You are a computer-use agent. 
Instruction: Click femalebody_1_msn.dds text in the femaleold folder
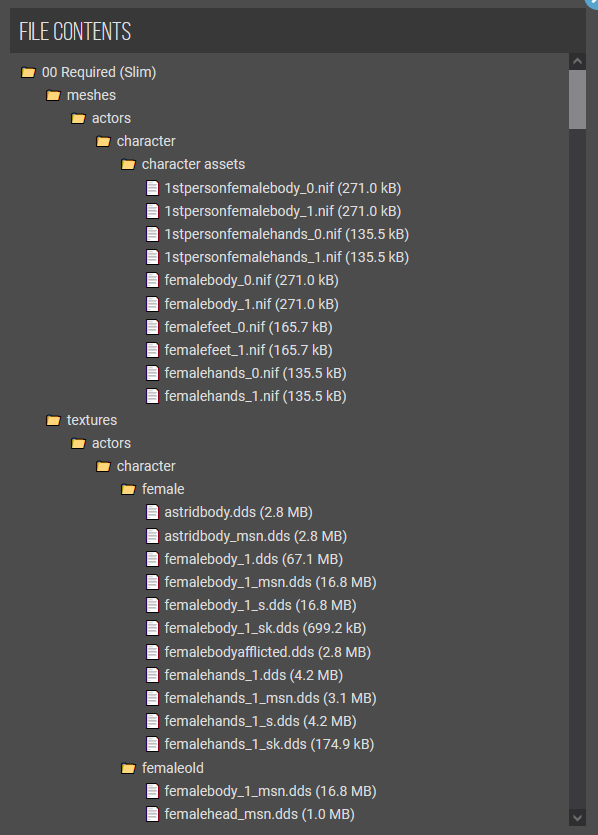271,791
